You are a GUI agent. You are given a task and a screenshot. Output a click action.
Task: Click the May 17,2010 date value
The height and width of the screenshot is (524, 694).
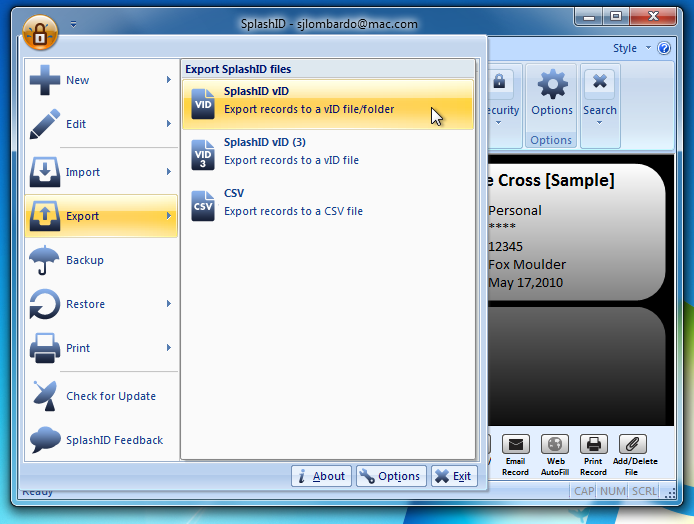[525, 283]
